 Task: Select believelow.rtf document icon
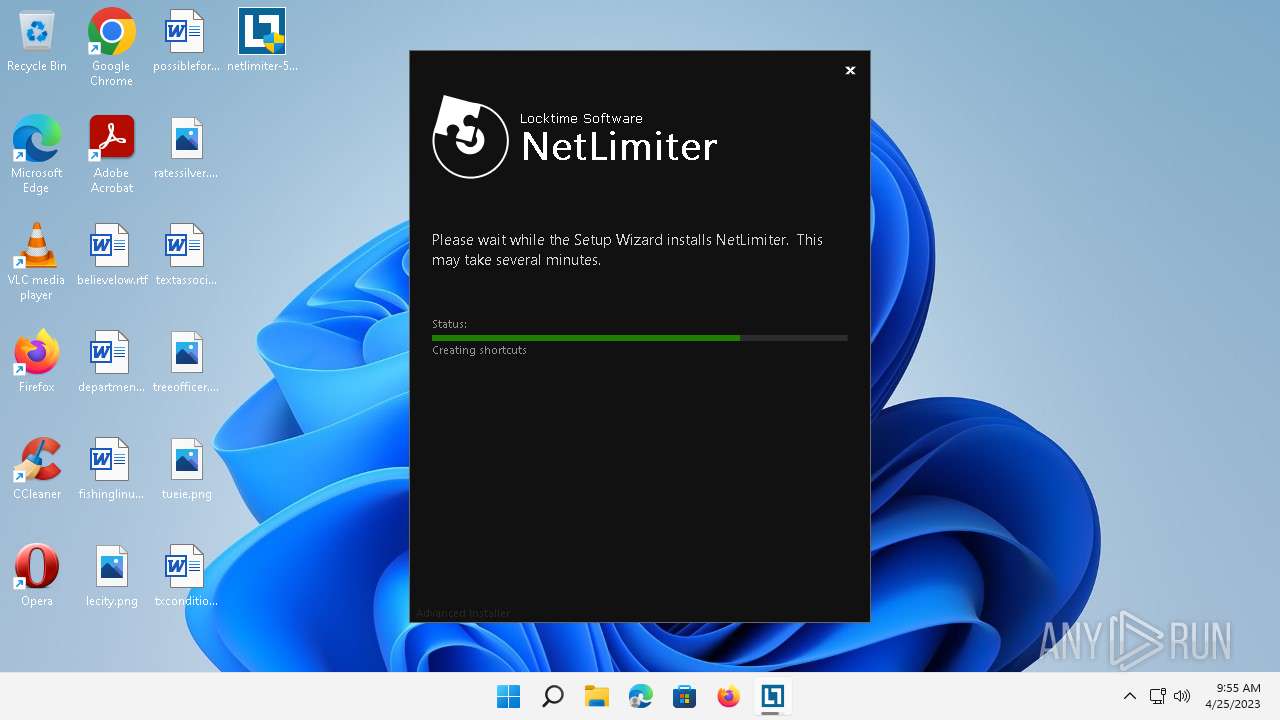(x=111, y=255)
